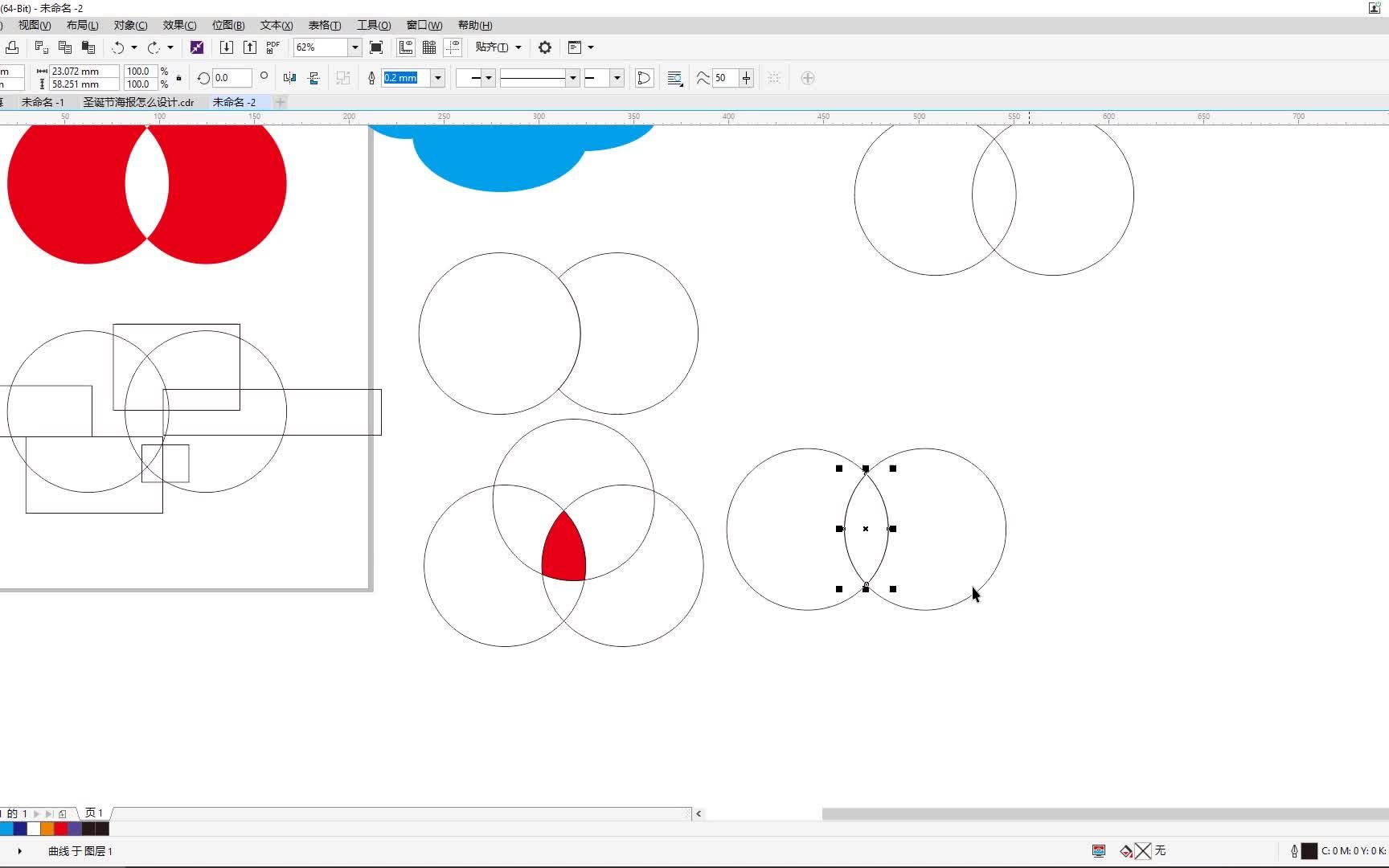Open the 表格(T) menu
The image size is (1389, 868).
(x=325, y=25)
